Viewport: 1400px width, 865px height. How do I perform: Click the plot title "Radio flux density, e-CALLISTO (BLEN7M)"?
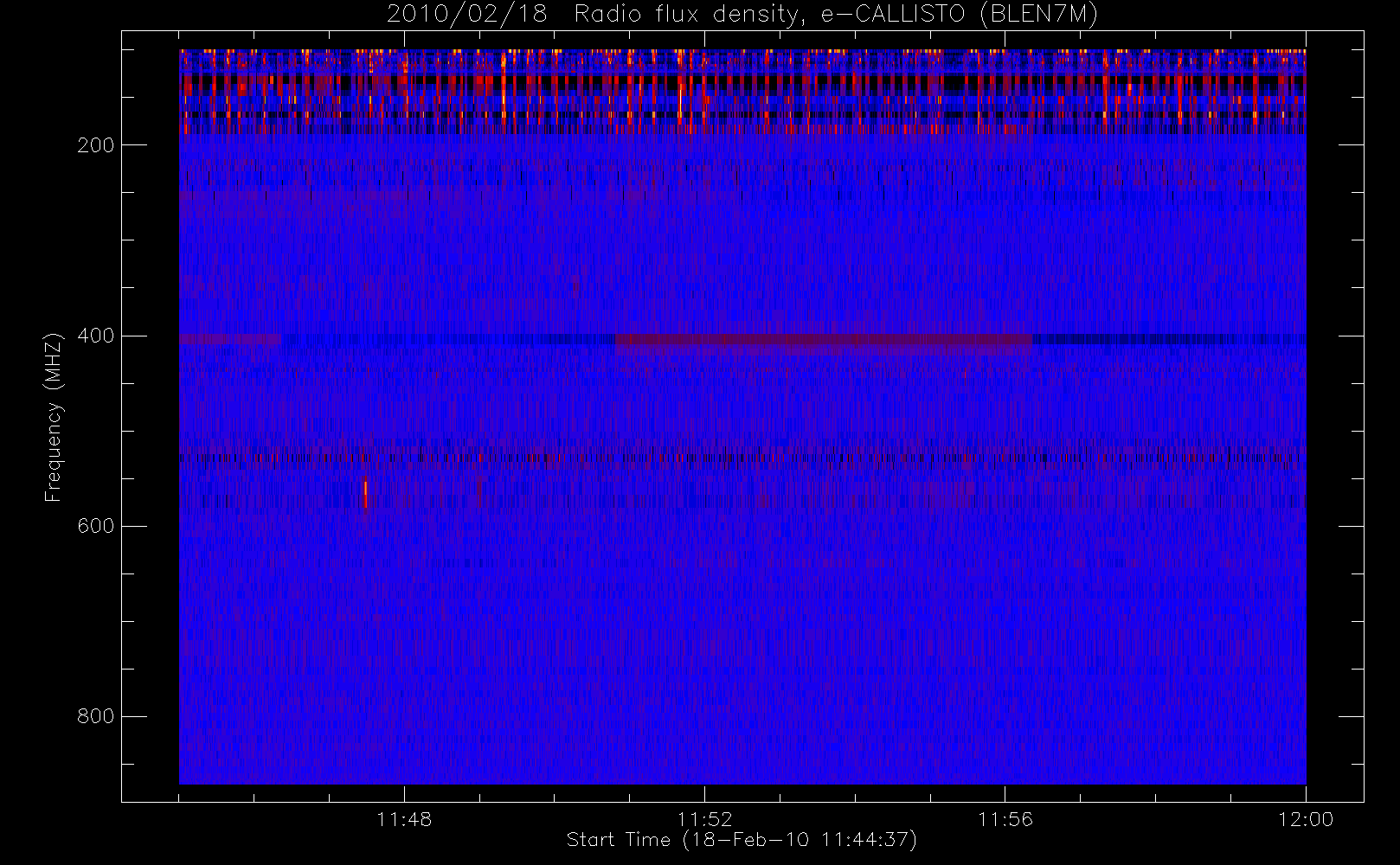pos(836,14)
